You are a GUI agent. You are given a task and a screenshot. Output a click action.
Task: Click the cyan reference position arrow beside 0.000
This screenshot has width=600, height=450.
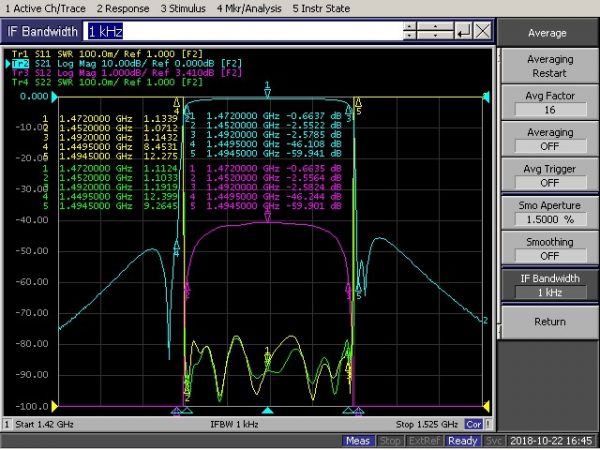coord(54,97)
